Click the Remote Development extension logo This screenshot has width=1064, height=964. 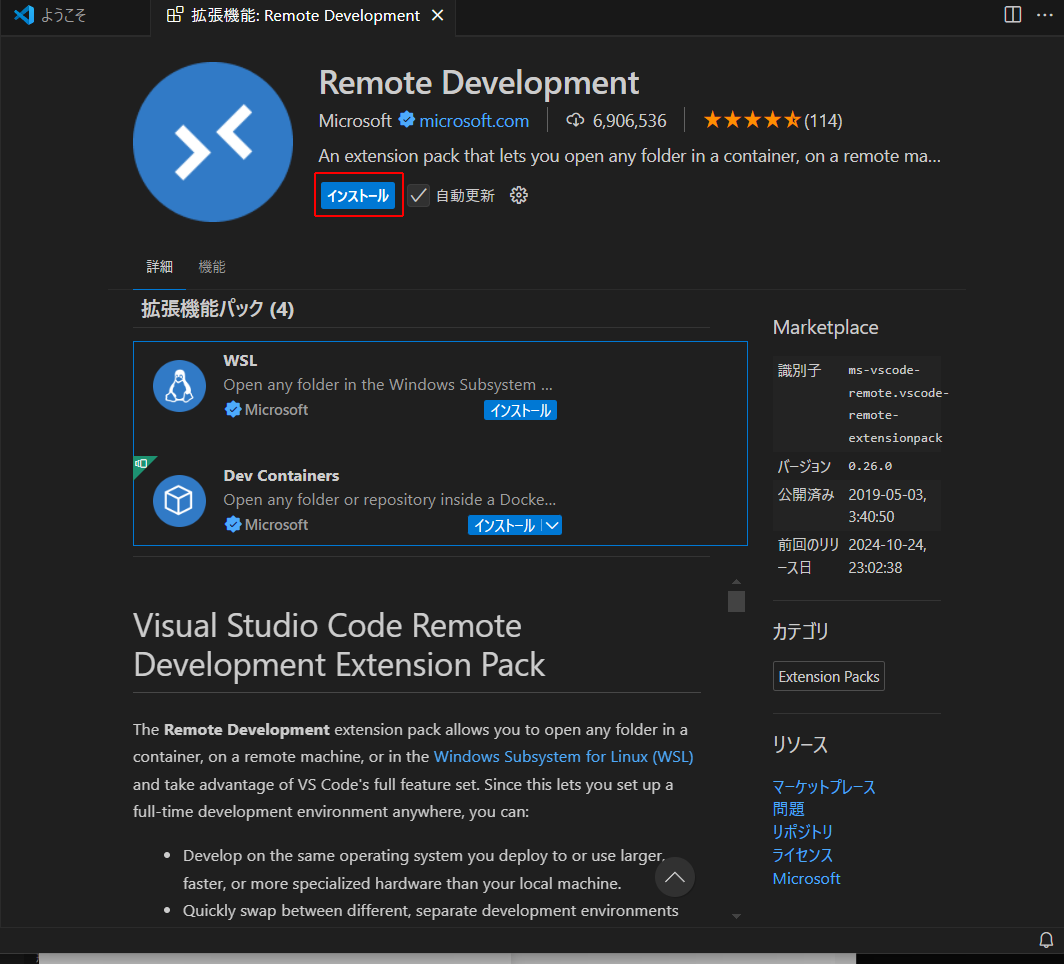[213, 142]
